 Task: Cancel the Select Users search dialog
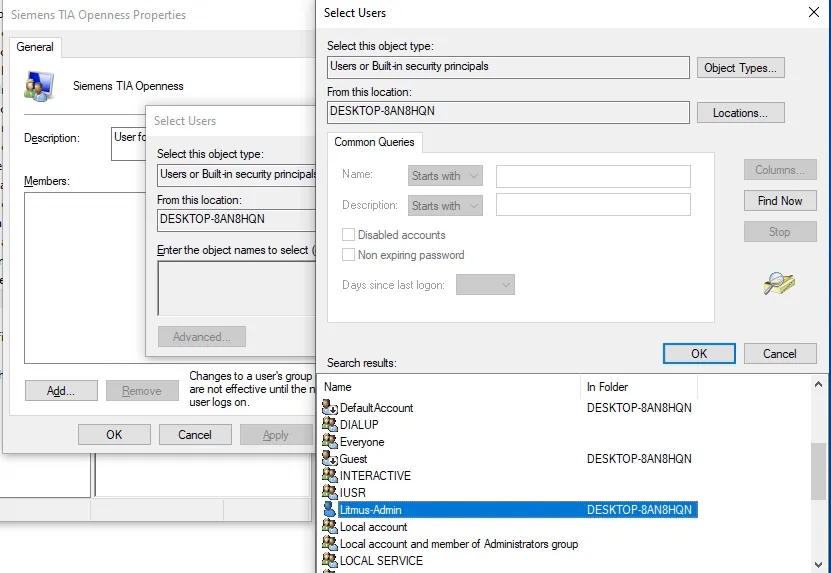pyautogui.click(x=780, y=354)
